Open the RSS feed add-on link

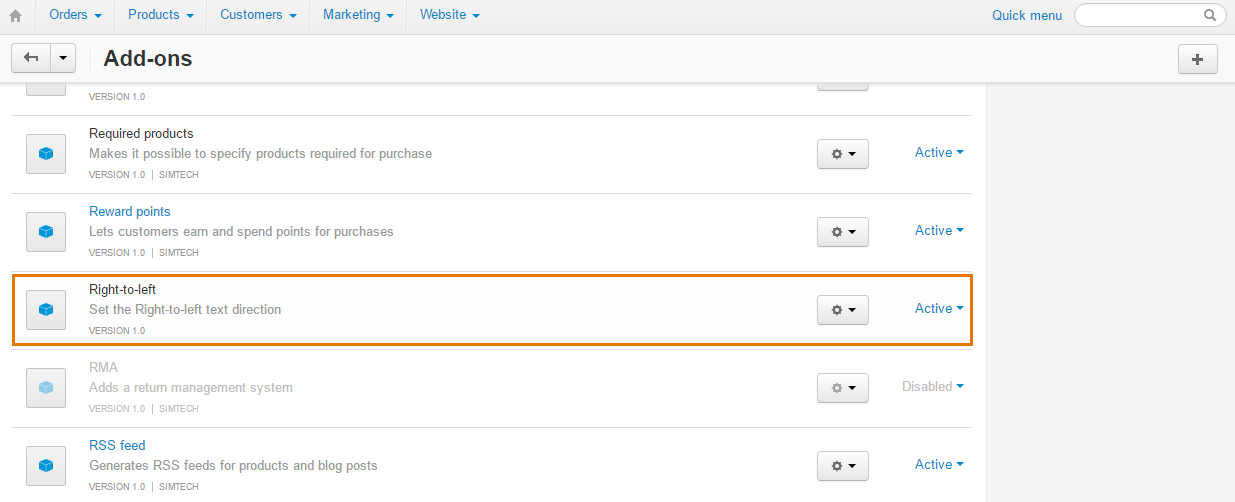coord(117,446)
